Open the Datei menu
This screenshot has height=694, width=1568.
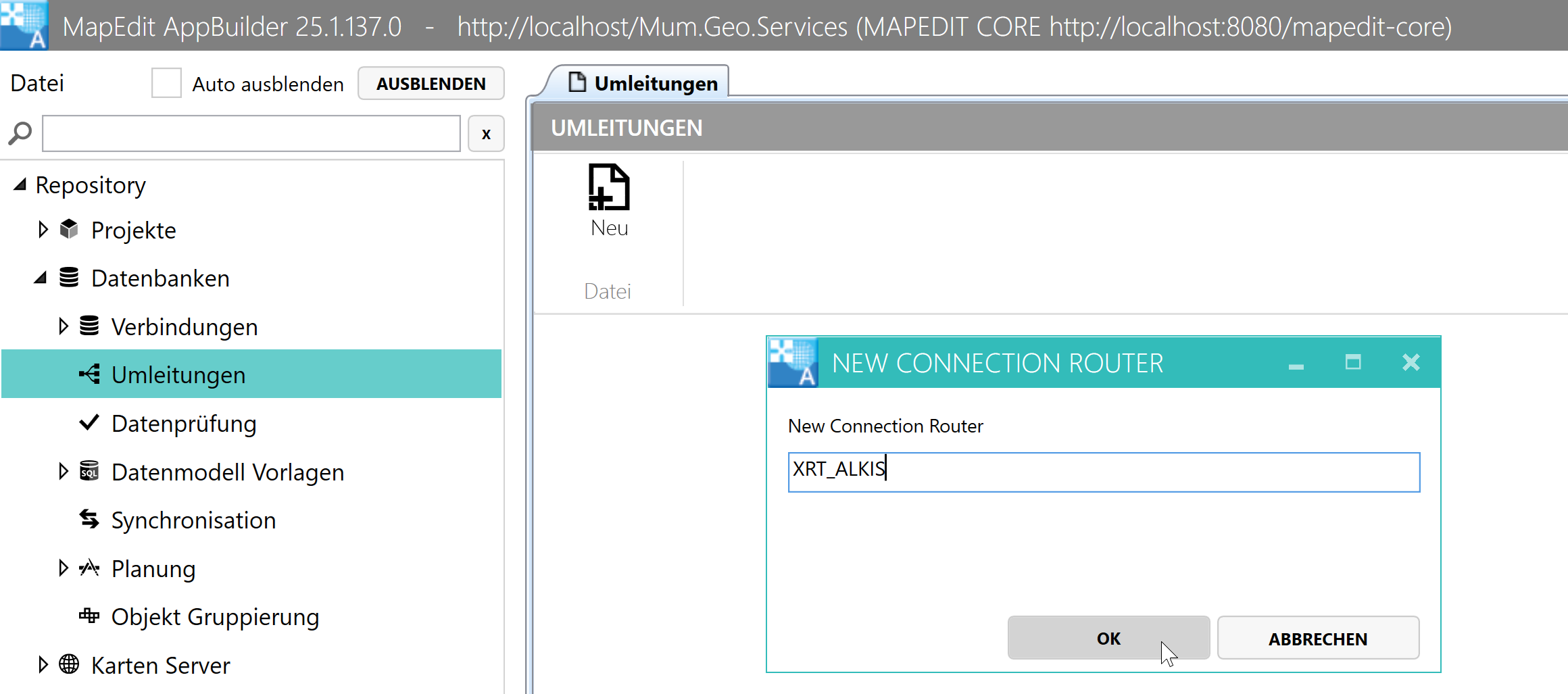(37, 83)
